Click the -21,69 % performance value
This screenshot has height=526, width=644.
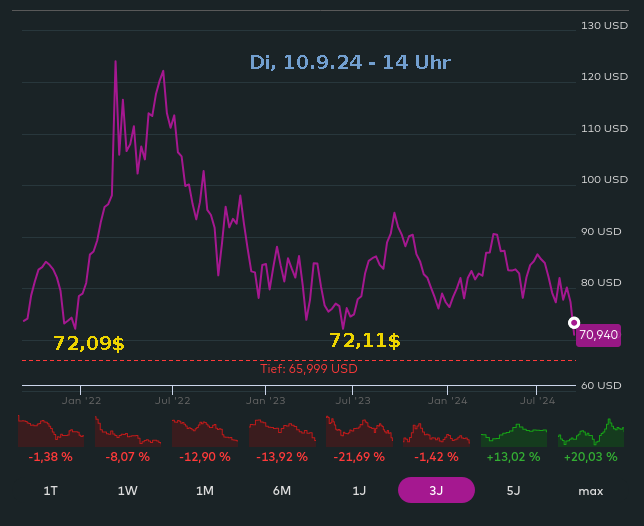[x=359, y=457]
